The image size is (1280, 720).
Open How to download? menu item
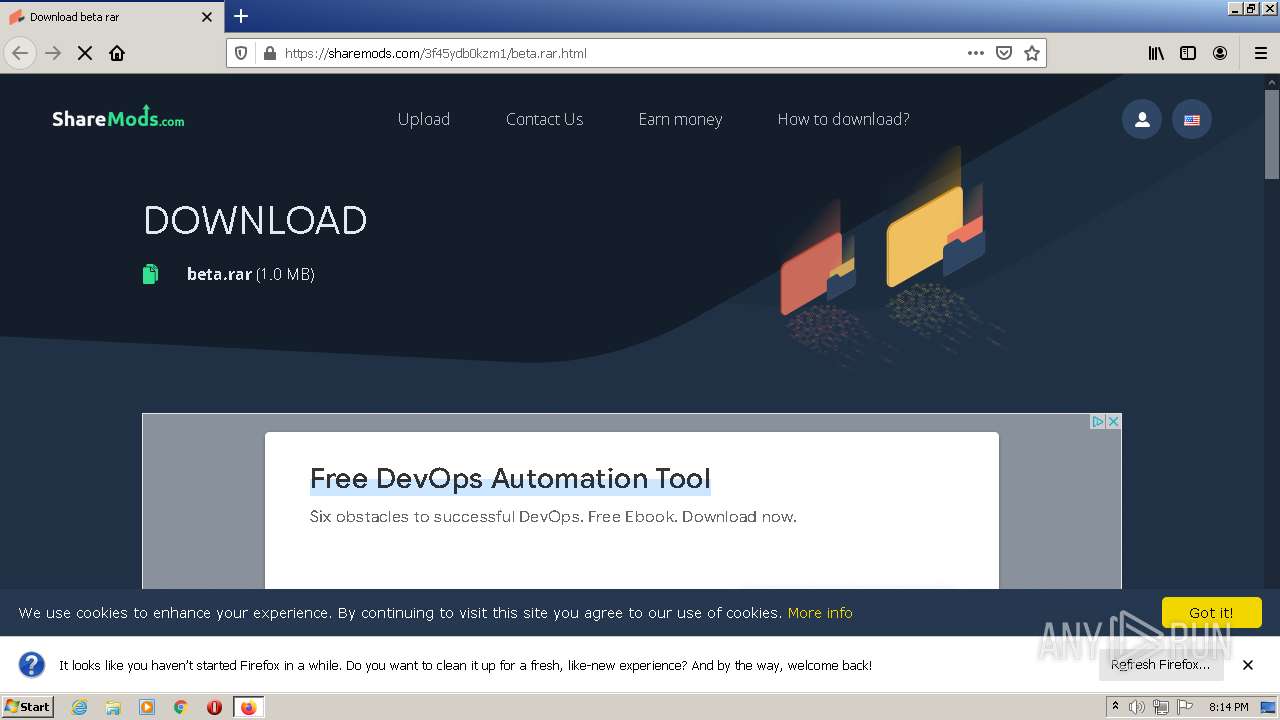coord(843,119)
